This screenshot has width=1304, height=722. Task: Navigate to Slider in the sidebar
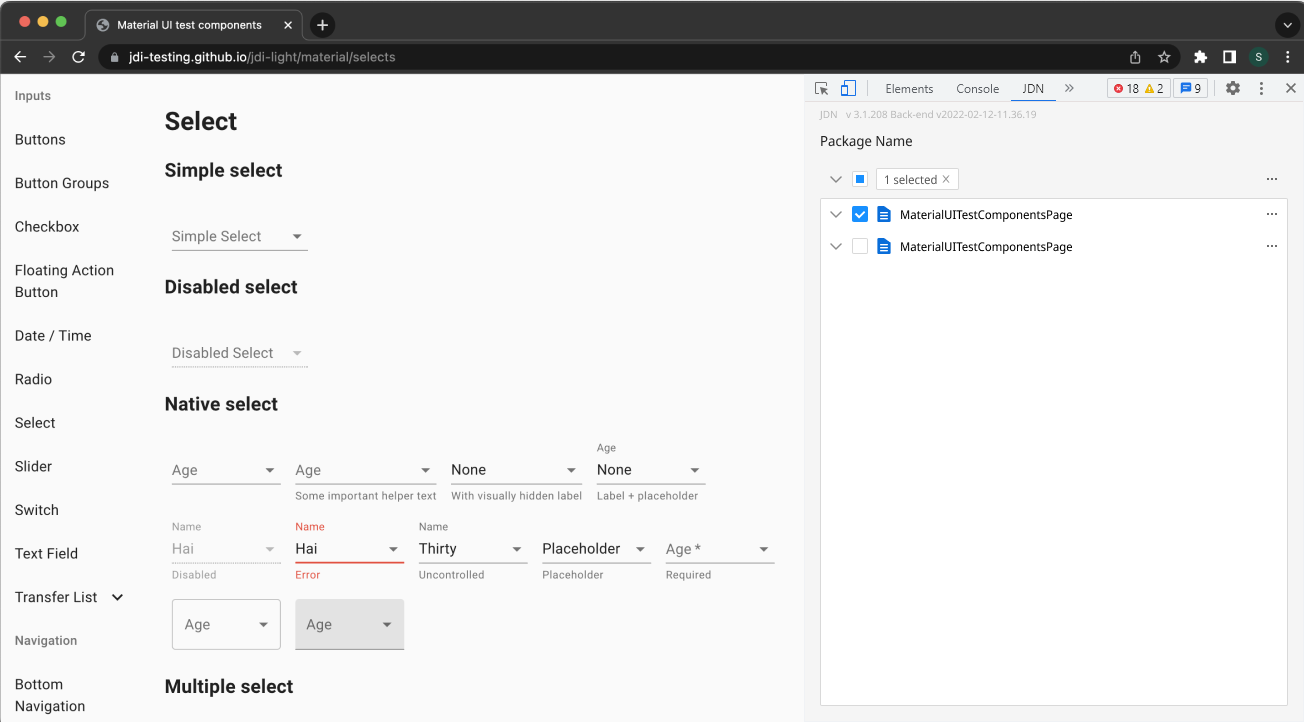coord(34,467)
